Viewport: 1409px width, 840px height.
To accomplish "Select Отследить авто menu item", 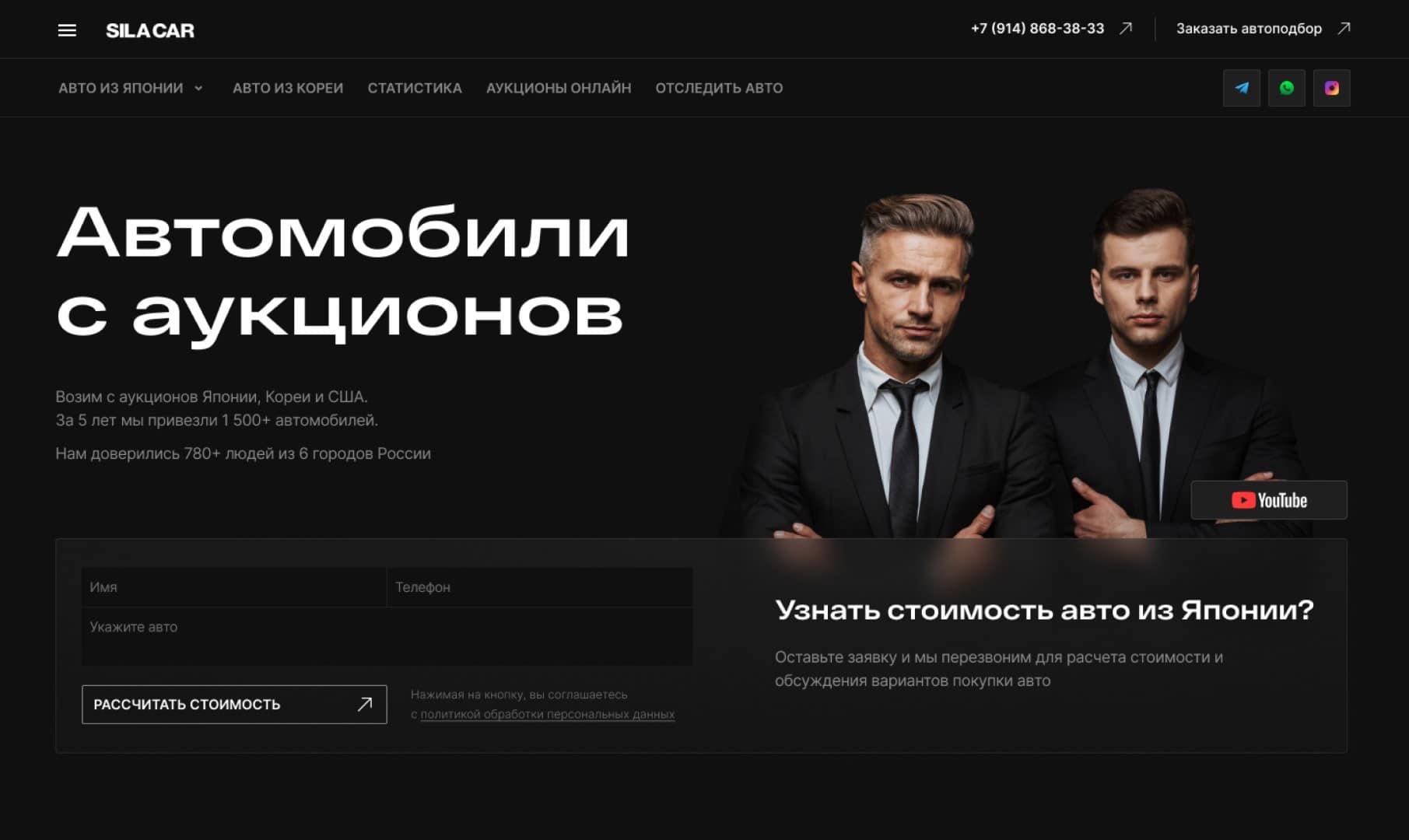I will pyautogui.click(x=719, y=89).
